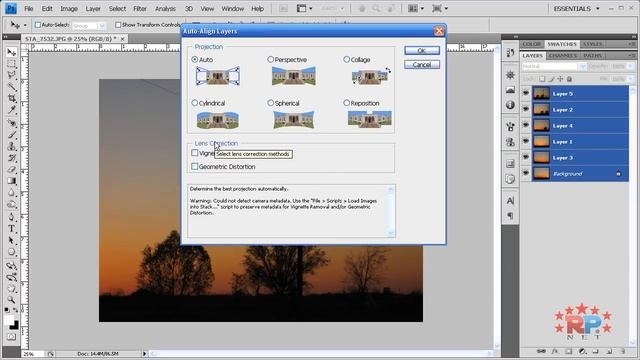Enable Geometric Distortion checkbox
Screen dimensions: 640x360
[x=195, y=167]
